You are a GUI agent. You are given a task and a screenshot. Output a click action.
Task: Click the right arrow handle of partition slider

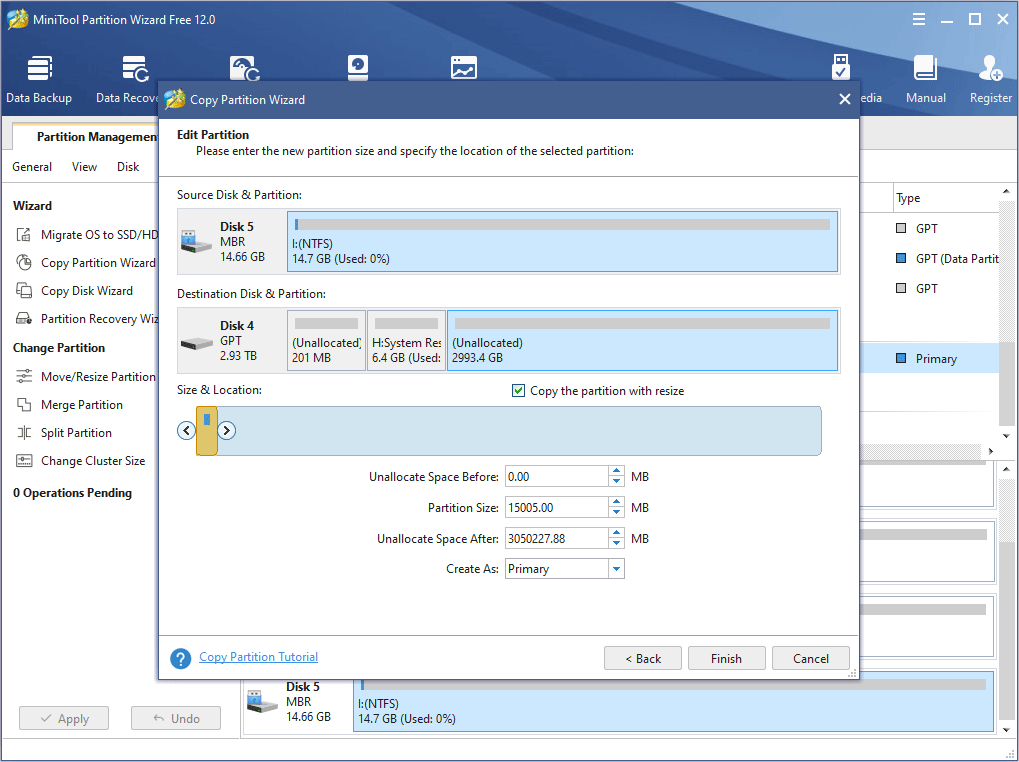(227, 430)
